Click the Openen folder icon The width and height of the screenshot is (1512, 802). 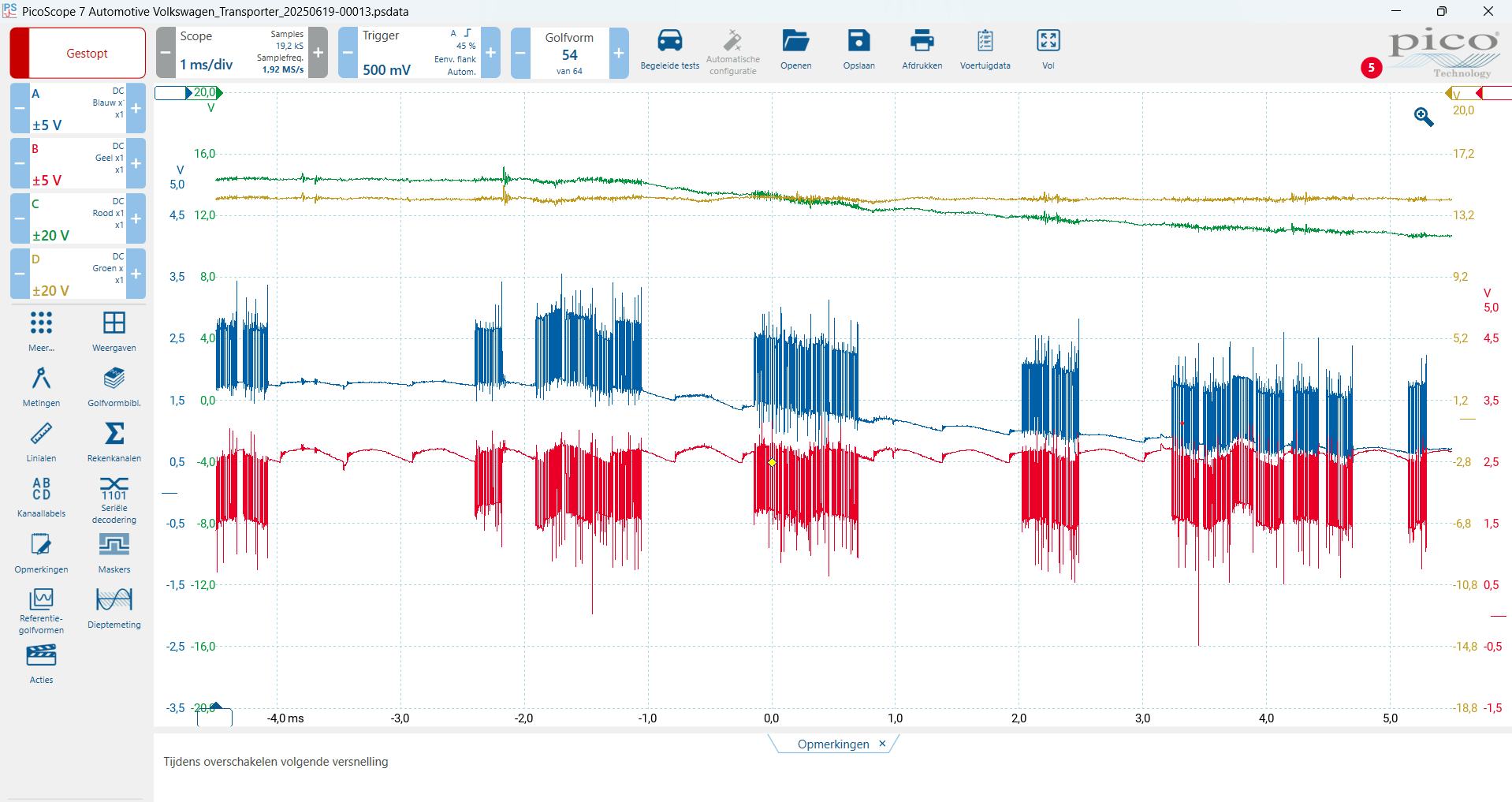pos(795,42)
